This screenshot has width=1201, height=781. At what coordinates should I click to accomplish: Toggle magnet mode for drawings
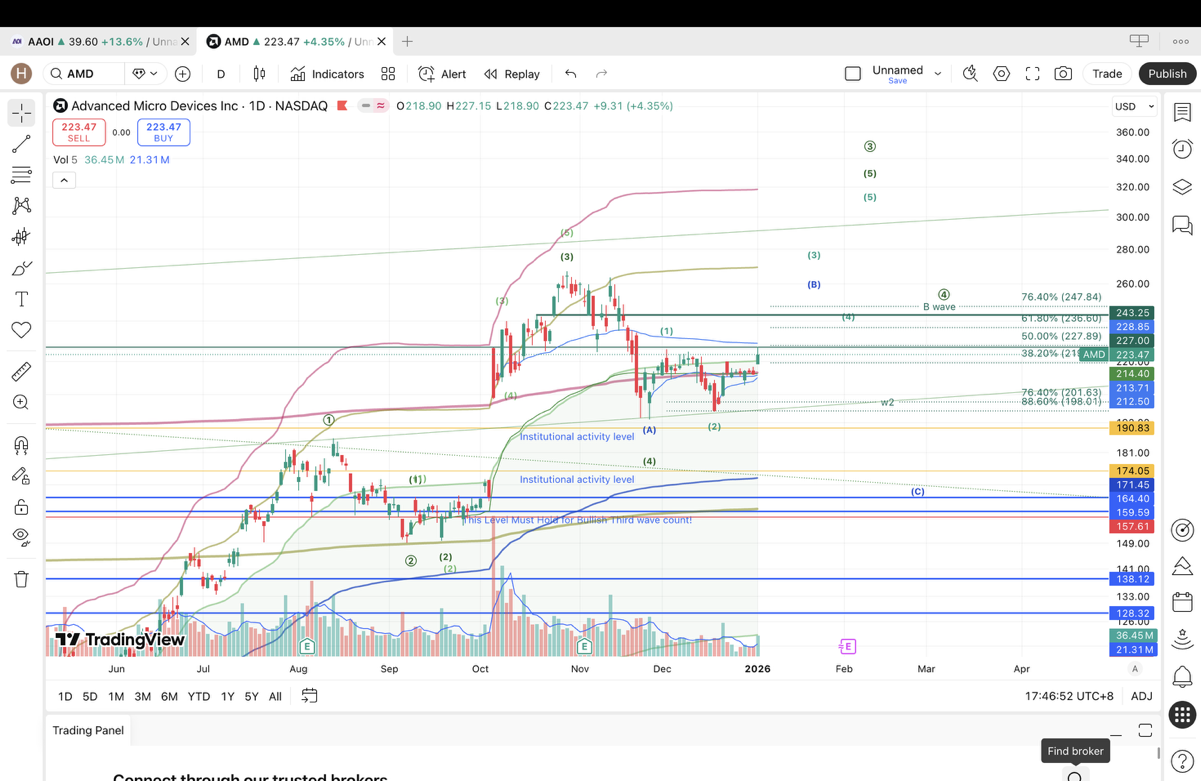pos(21,445)
